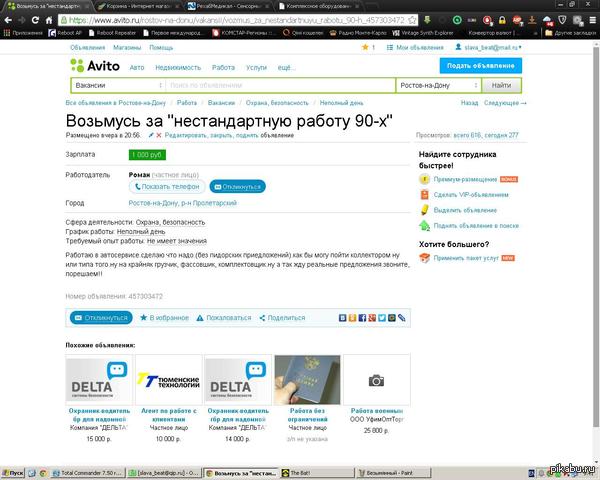Open The Bat! in taskbar

click(318, 473)
